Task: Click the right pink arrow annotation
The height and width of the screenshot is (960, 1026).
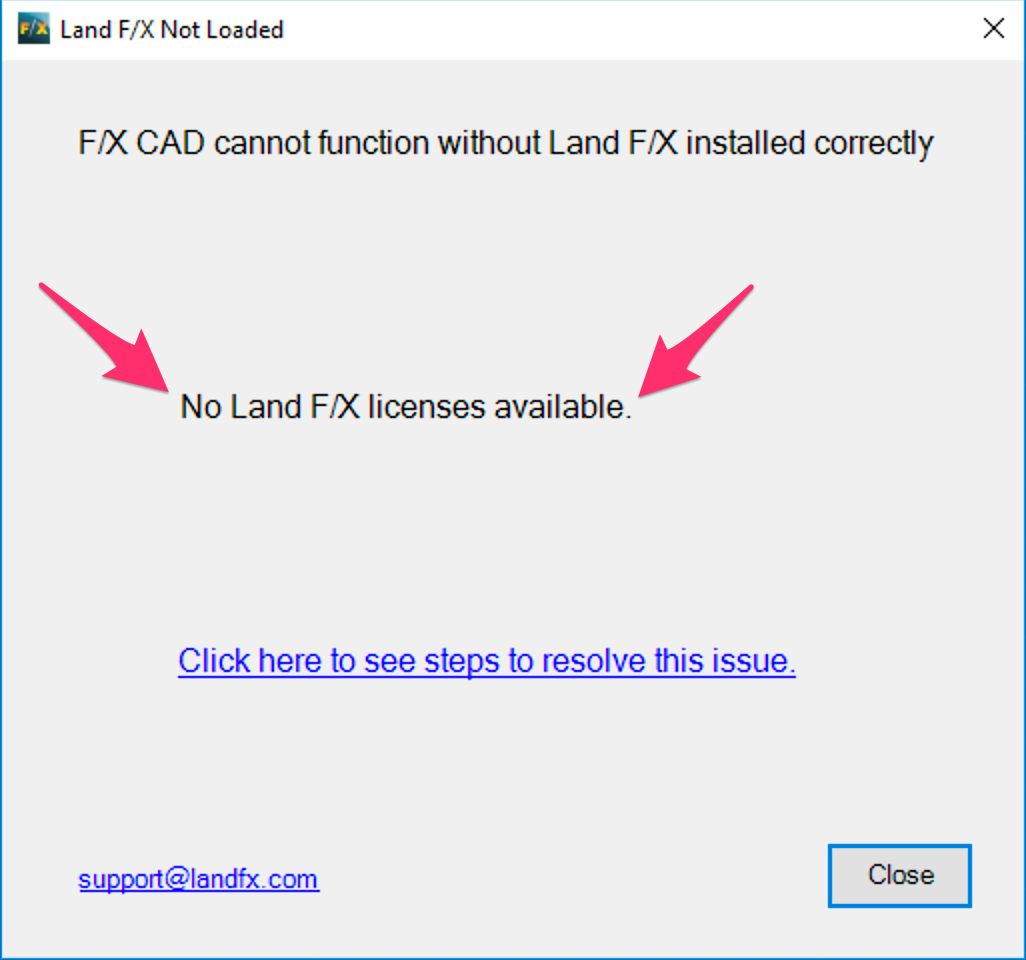Action: (x=696, y=340)
